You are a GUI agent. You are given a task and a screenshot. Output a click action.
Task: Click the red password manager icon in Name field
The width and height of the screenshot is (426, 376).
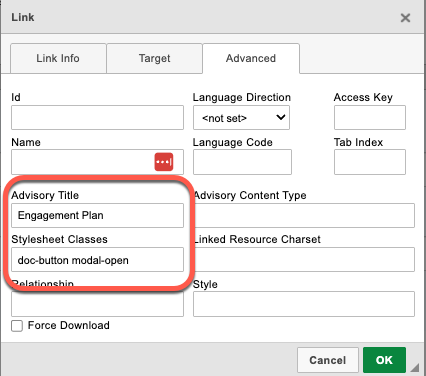click(164, 162)
